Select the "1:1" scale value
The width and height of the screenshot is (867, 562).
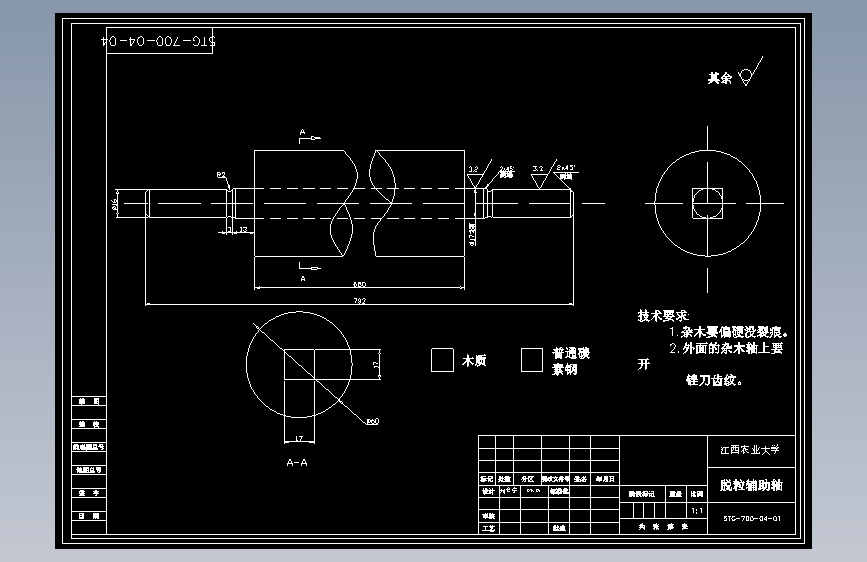click(697, 511)
